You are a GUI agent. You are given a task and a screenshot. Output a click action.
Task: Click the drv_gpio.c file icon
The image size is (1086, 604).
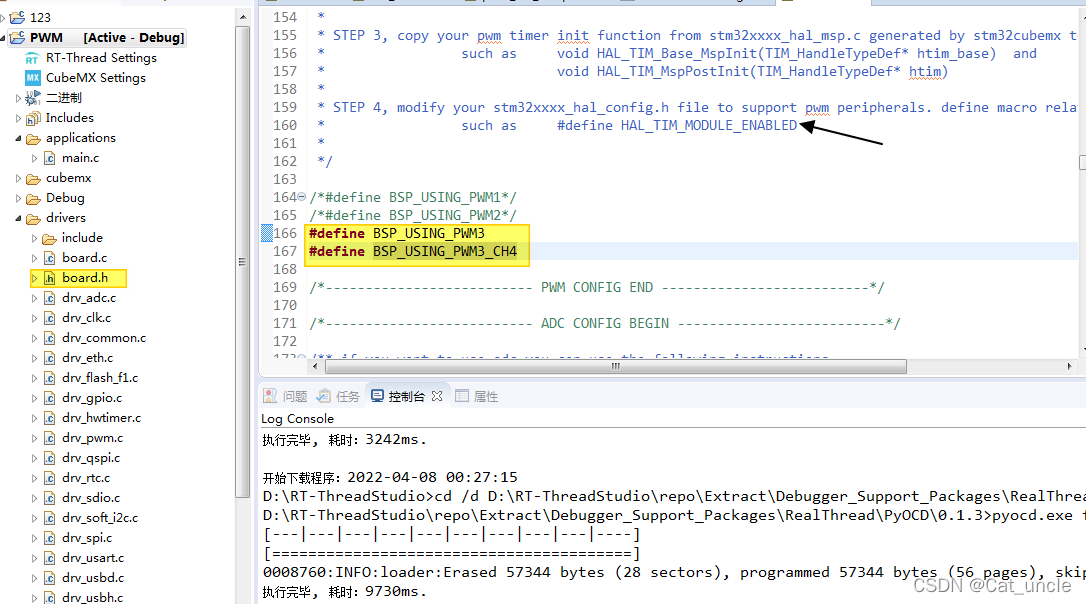pyautogui.click(x=49, y=398)
